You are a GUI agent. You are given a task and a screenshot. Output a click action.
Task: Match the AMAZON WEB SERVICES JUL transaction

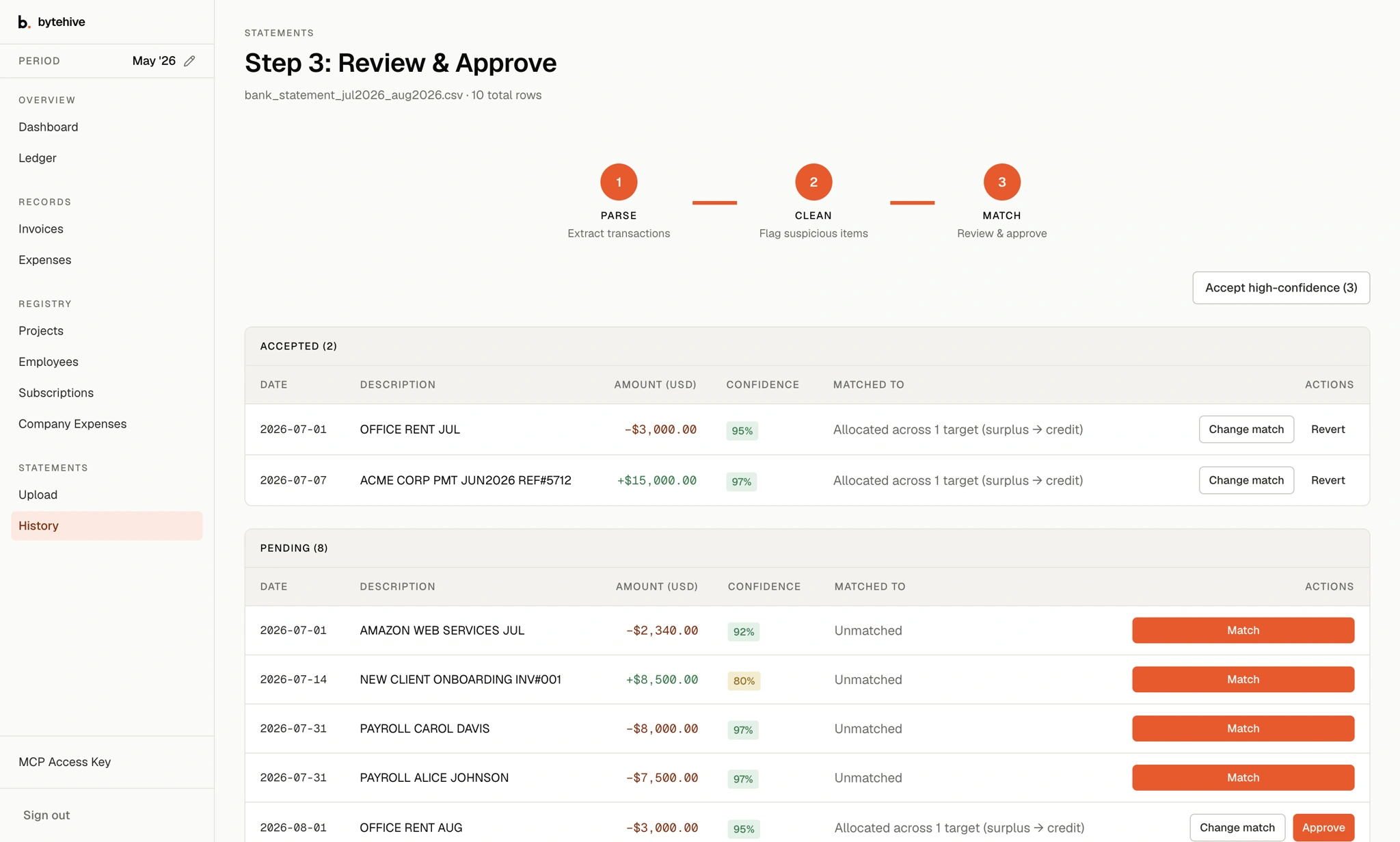pos(1243,631)
